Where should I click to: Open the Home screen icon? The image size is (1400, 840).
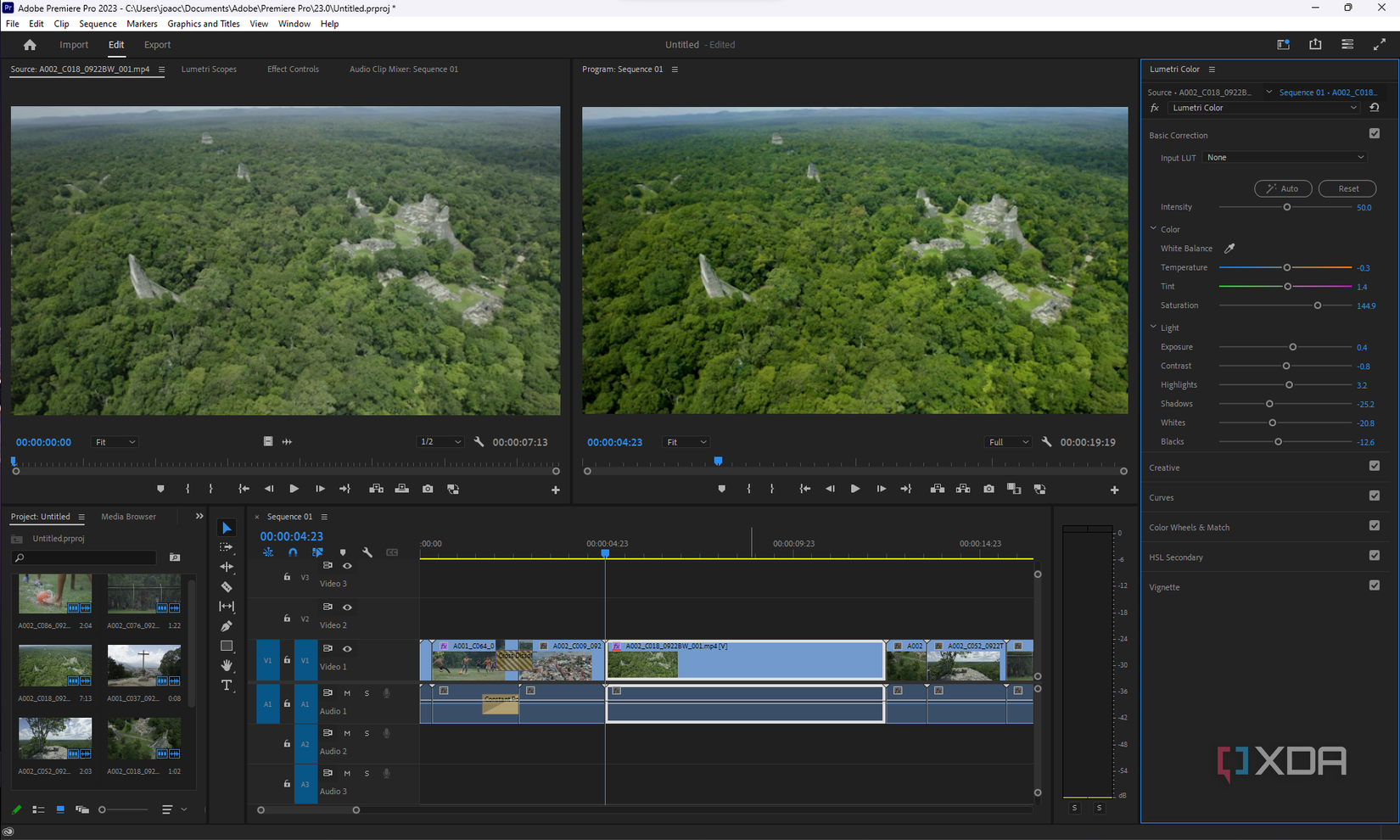point(30,45)
